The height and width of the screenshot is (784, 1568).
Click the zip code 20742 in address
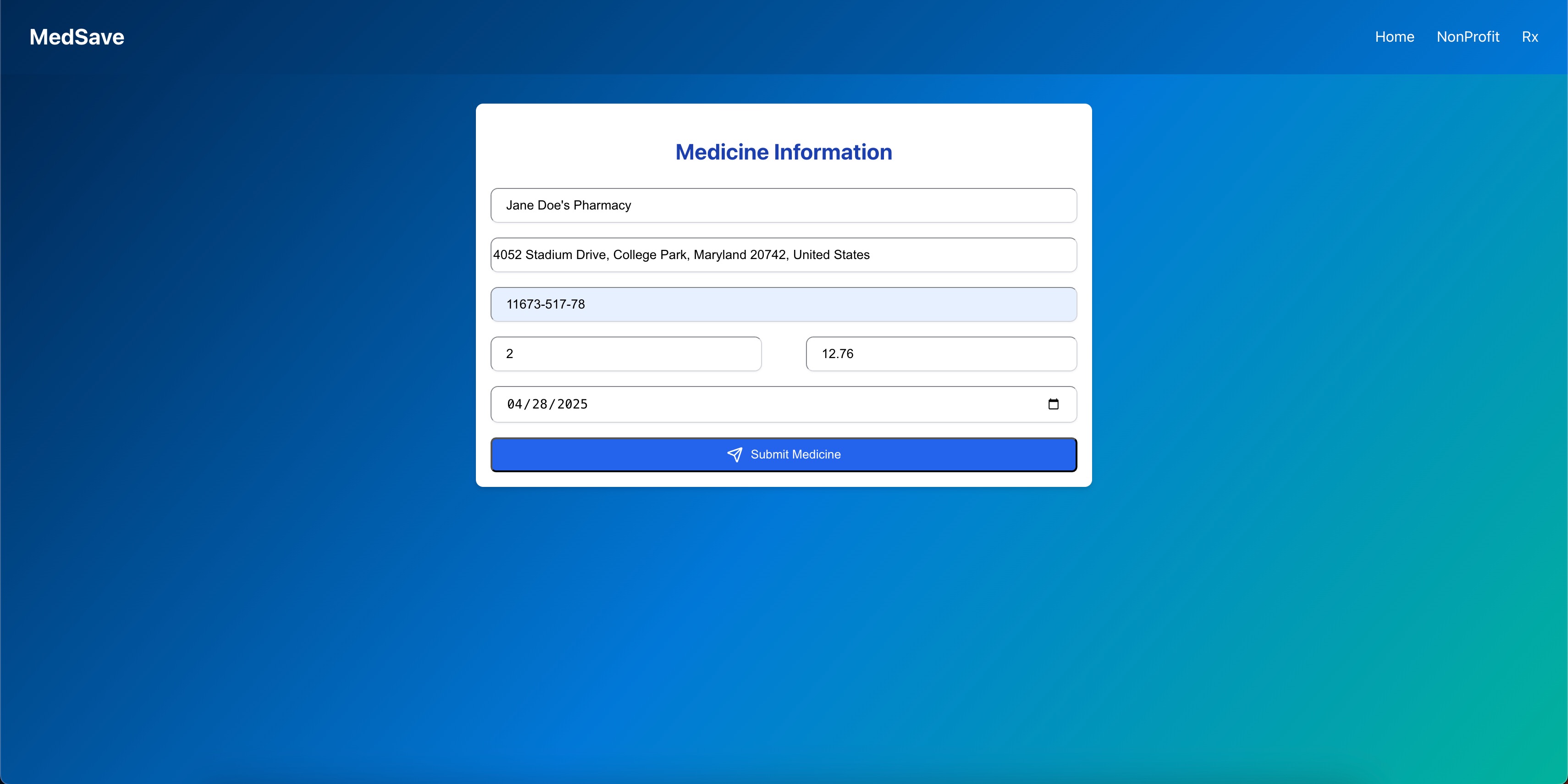(x=768, y=255)
